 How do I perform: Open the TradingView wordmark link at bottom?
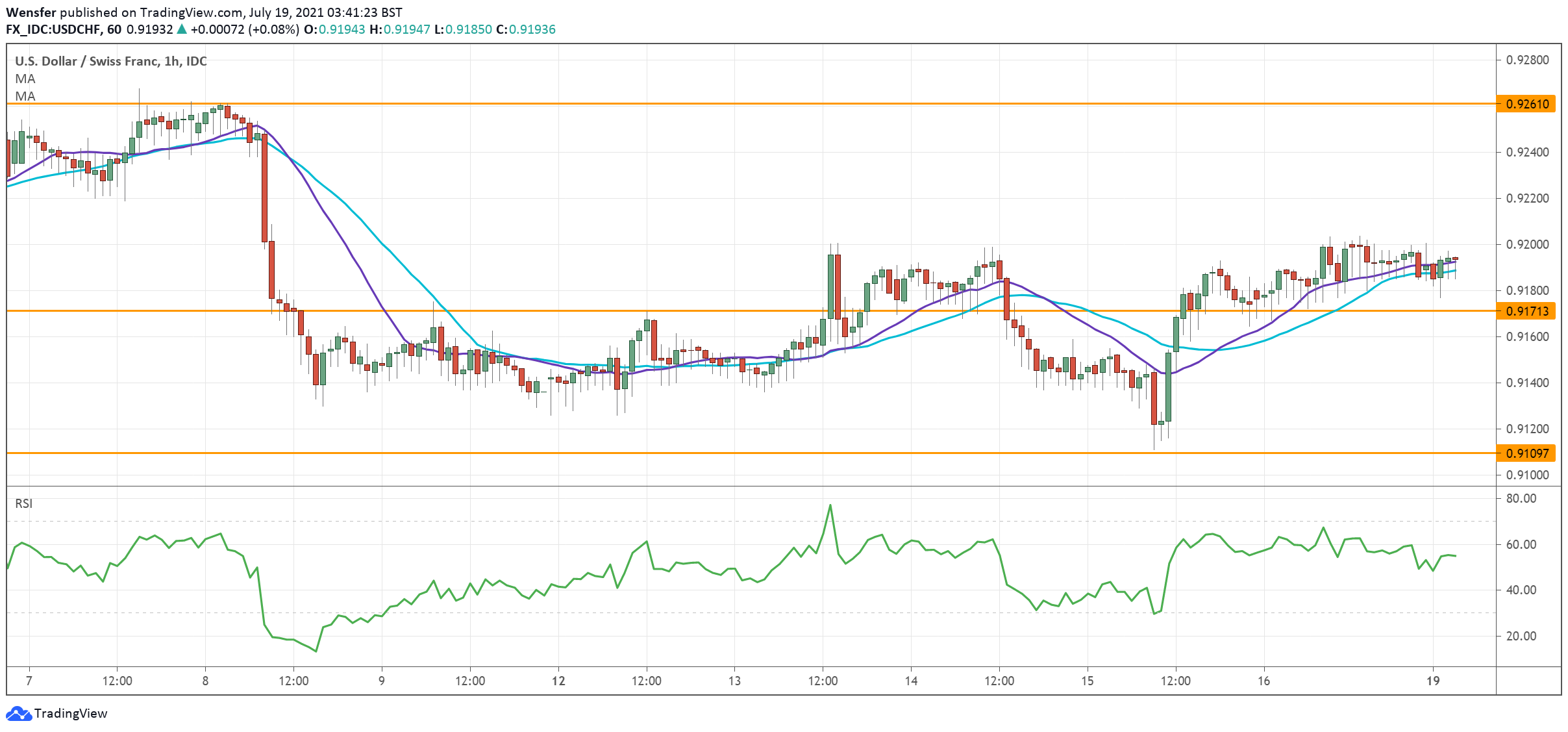(x=70, y=713)
